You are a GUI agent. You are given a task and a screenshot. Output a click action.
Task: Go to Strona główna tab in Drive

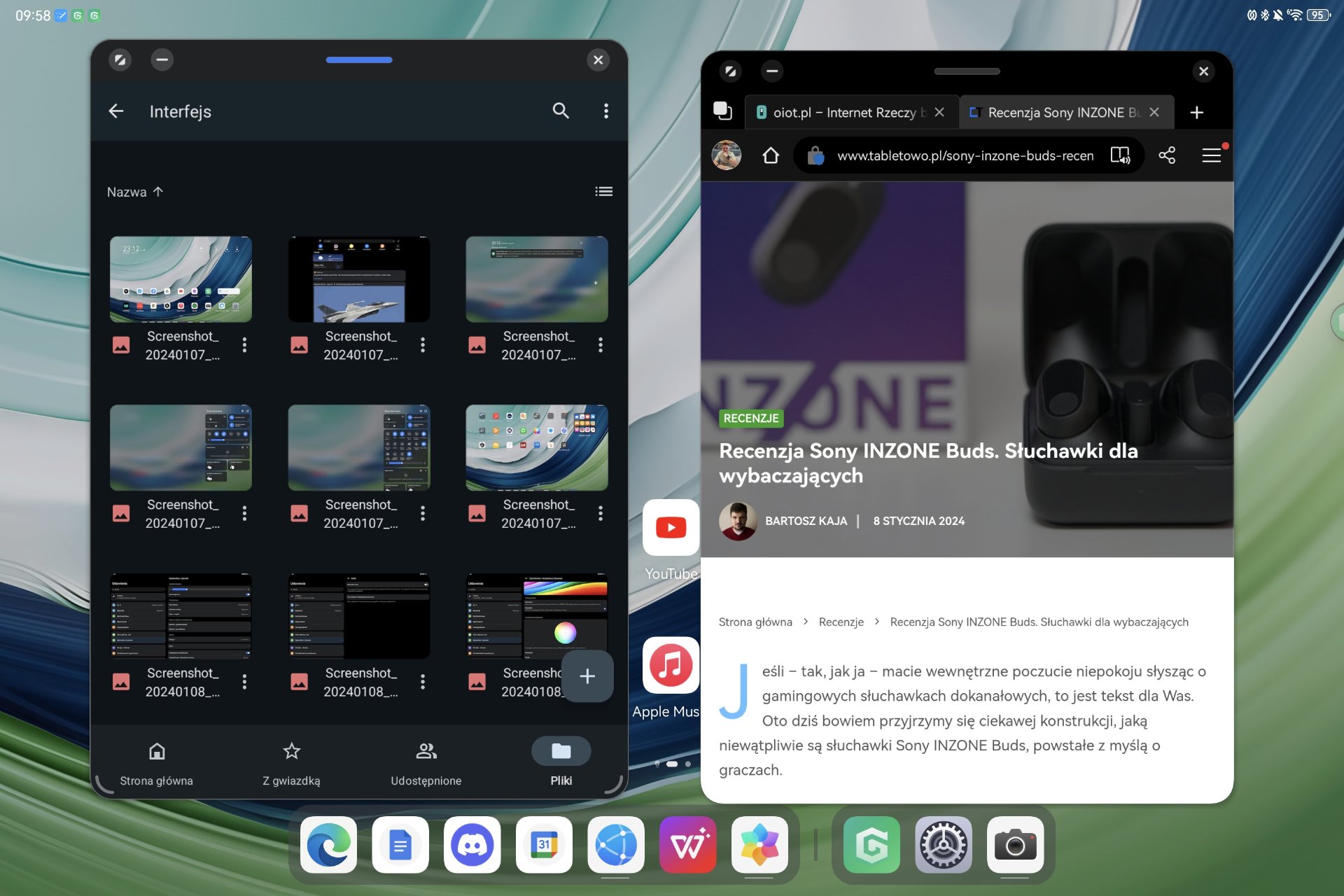pyautogui.click(x=157, y=763)
